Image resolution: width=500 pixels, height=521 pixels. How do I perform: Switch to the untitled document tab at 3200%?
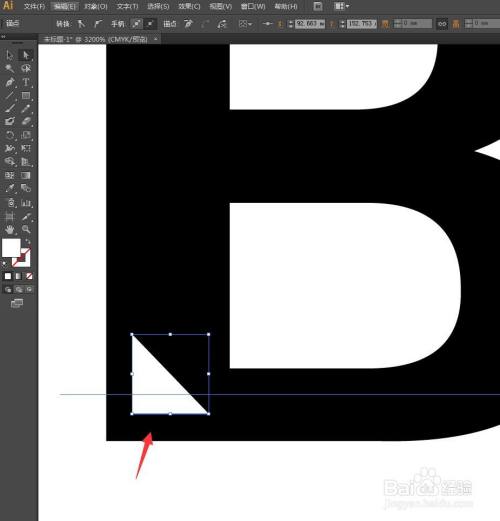96,39
